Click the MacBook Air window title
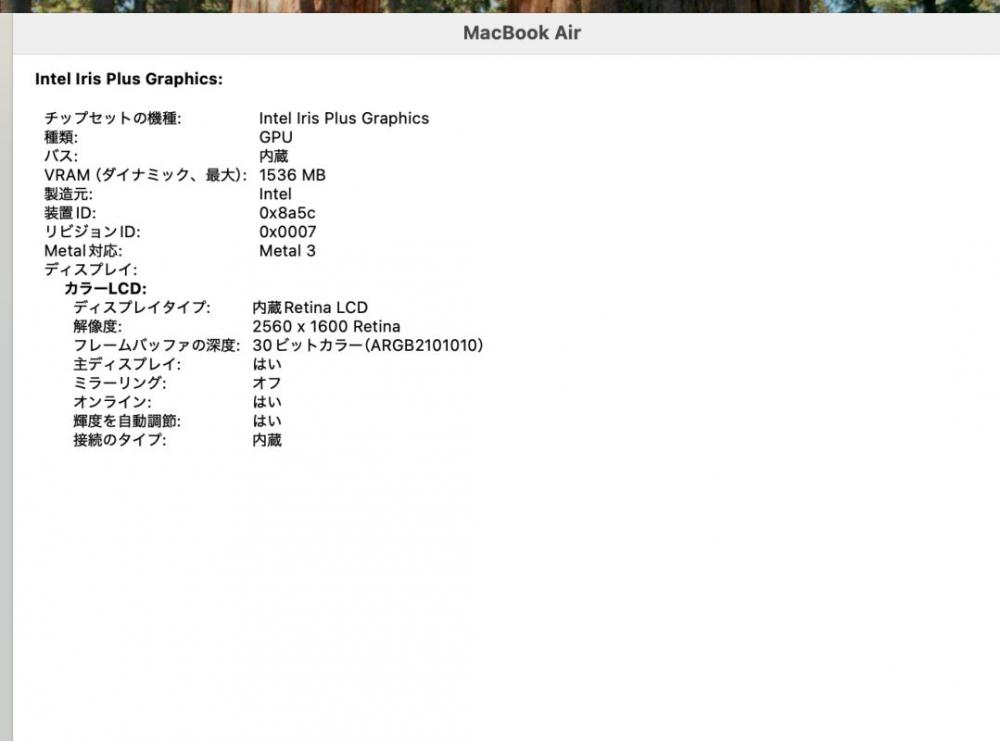 click(x=522, y=33)
